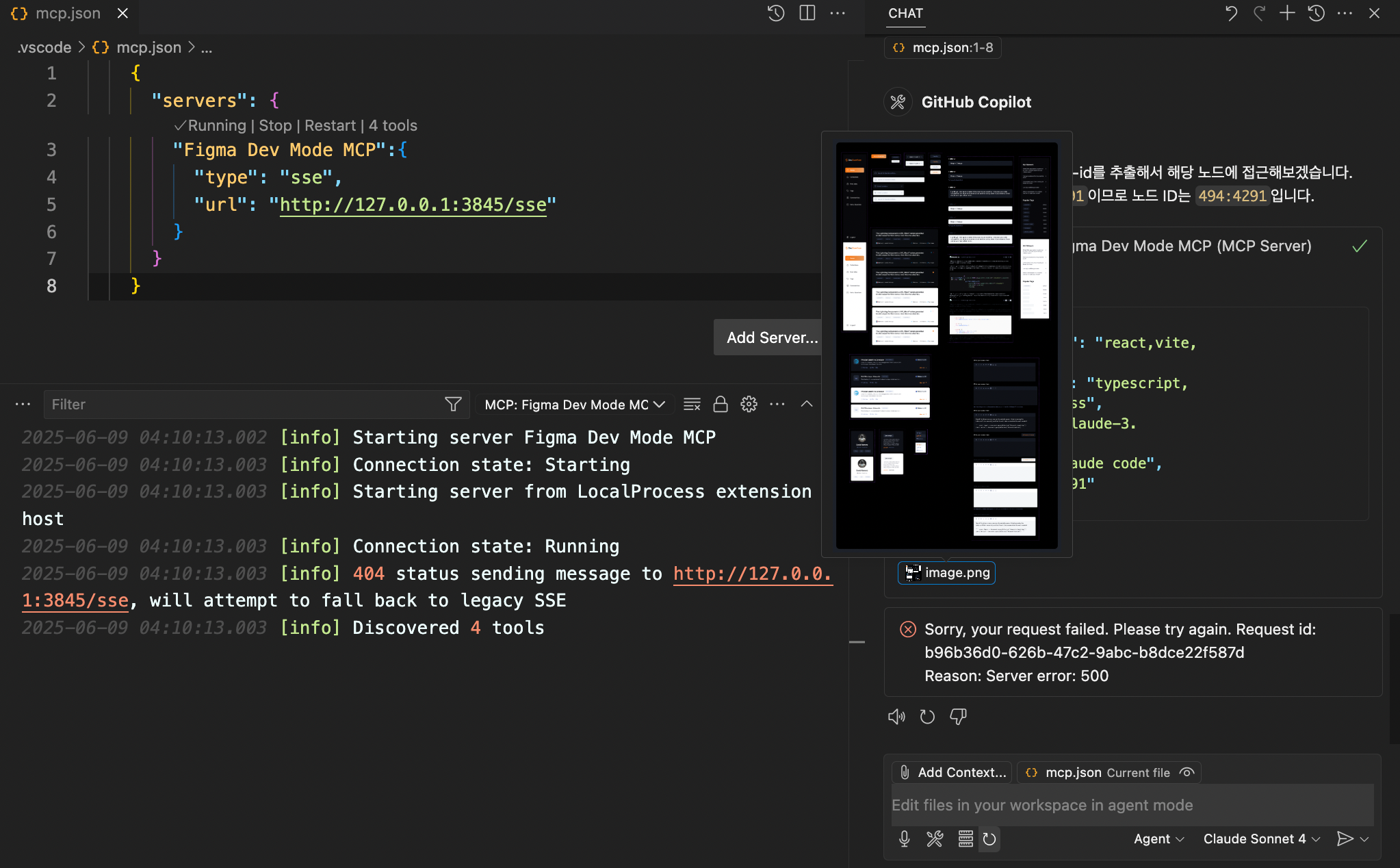Viewport: 1400px width, 868px height.
Task: Open panel views ellipsis left of Filter
Action: (x=23, y=405)
